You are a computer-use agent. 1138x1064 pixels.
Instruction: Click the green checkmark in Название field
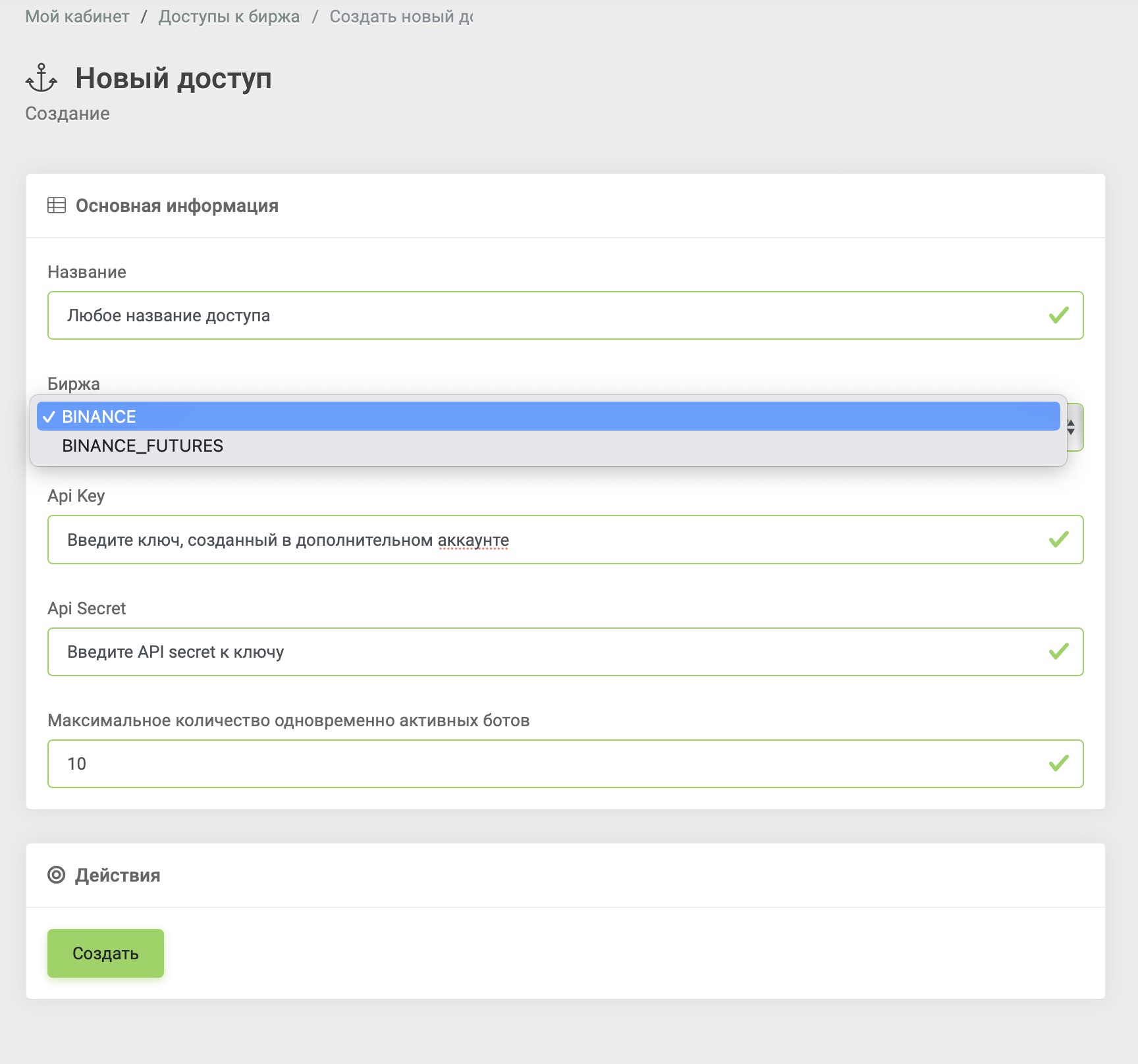pos(1058,315)
